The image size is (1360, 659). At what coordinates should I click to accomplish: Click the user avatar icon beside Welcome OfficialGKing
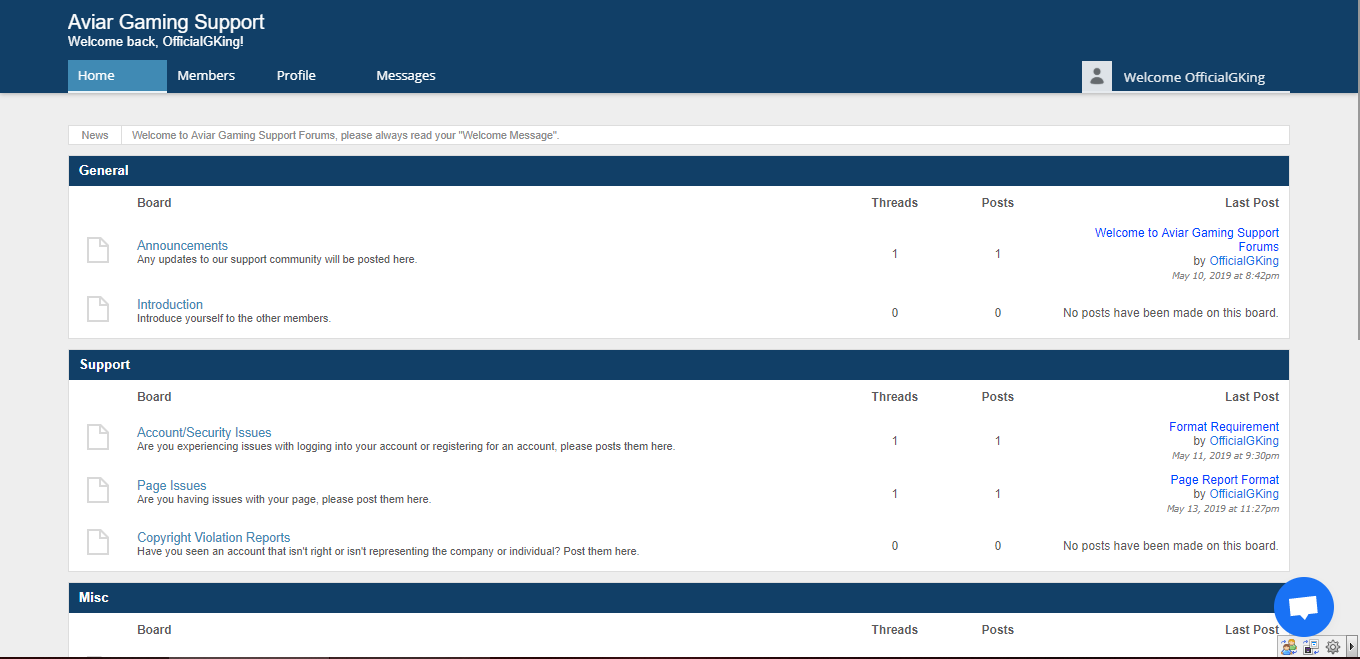click(1097, 76)
